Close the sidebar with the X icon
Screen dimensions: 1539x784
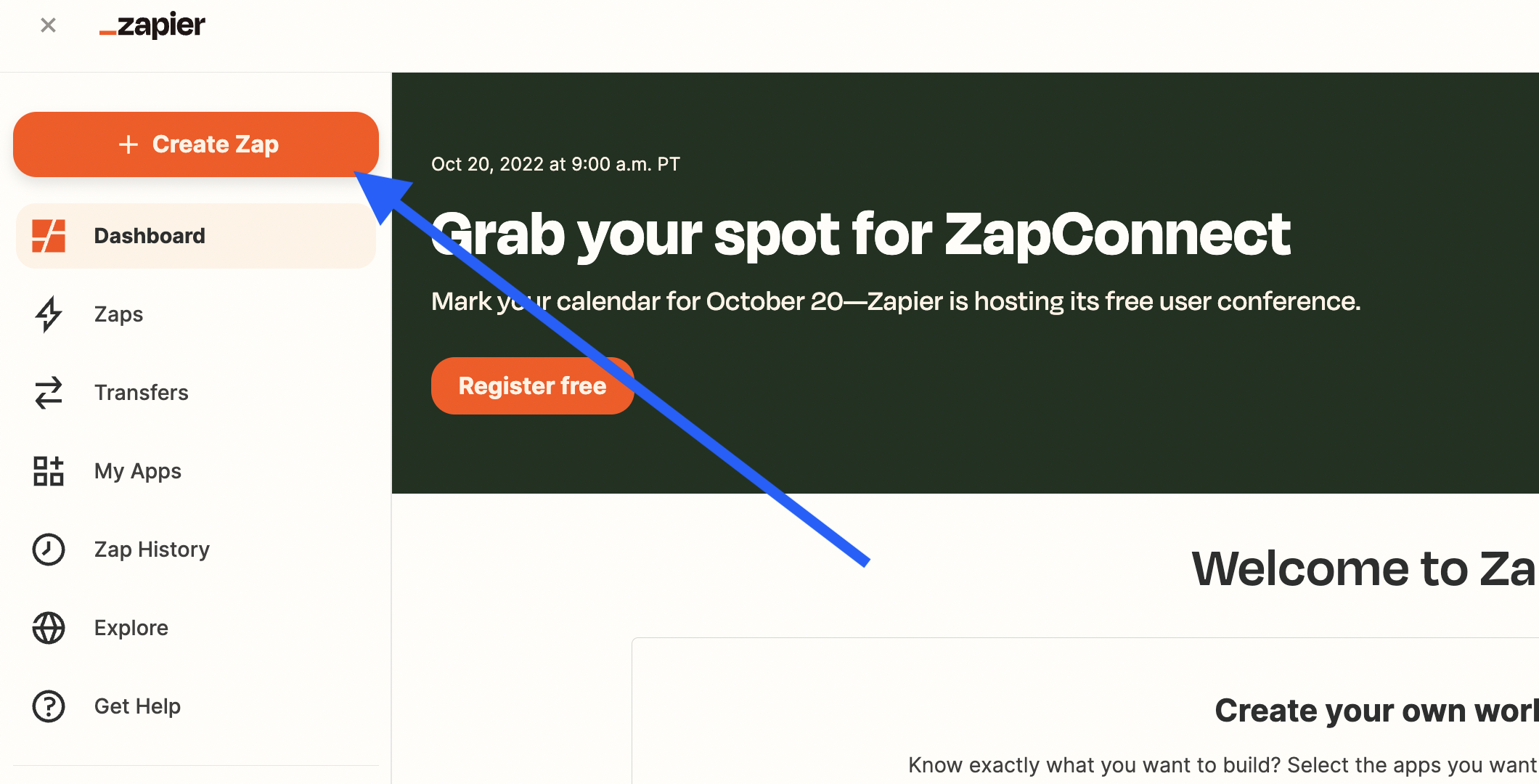(x=49, y=25)
